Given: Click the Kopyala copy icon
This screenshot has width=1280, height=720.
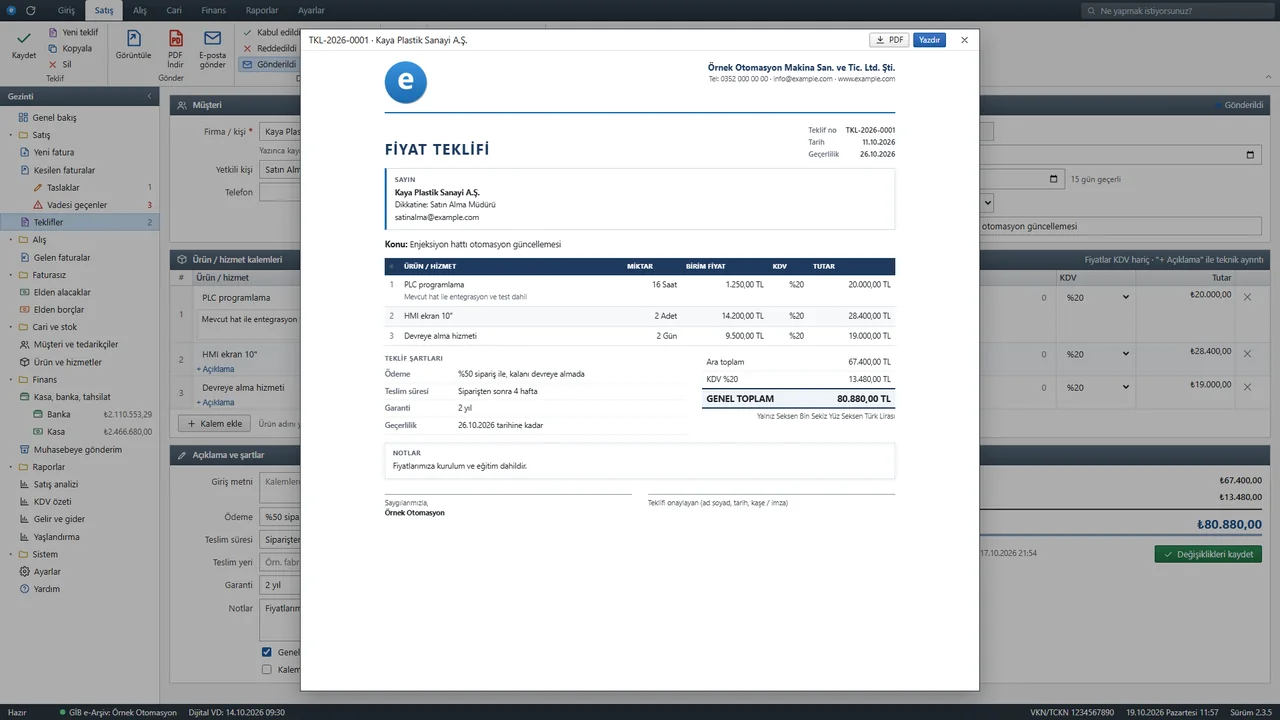Looking at the screenshot, I should pyautogui.click(x=53, y=48).
